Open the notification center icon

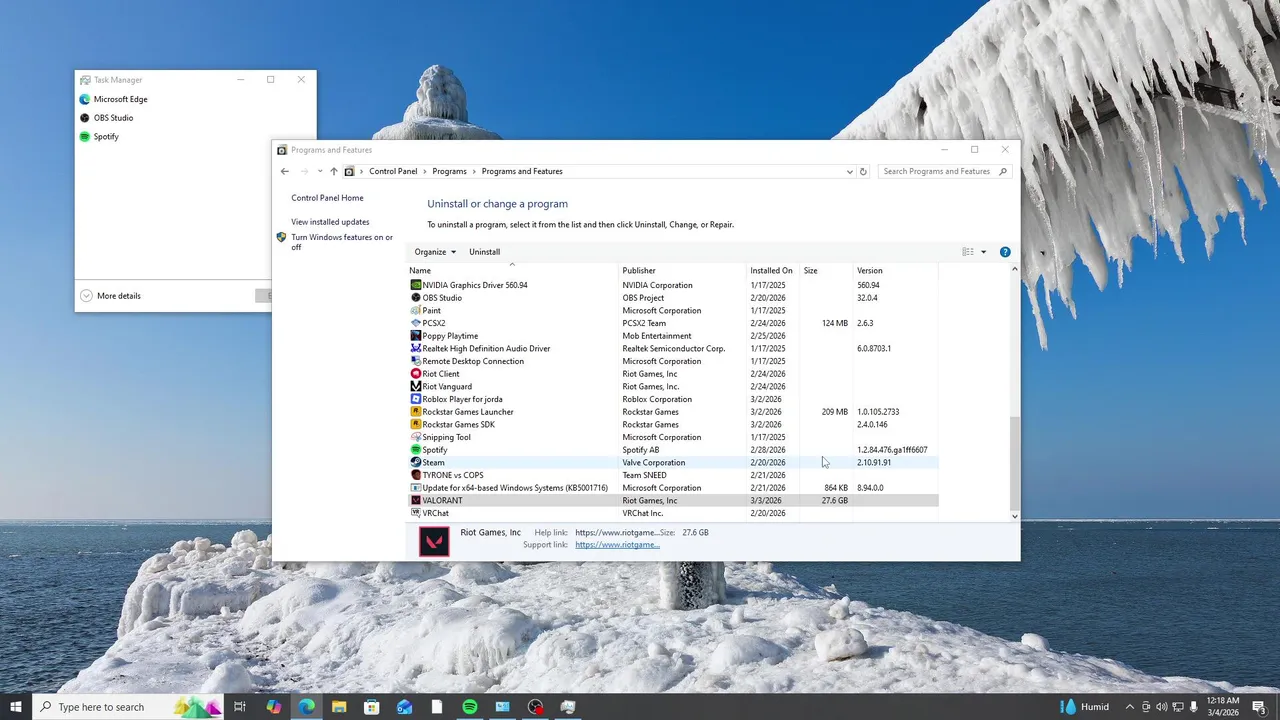[1259, 707]
